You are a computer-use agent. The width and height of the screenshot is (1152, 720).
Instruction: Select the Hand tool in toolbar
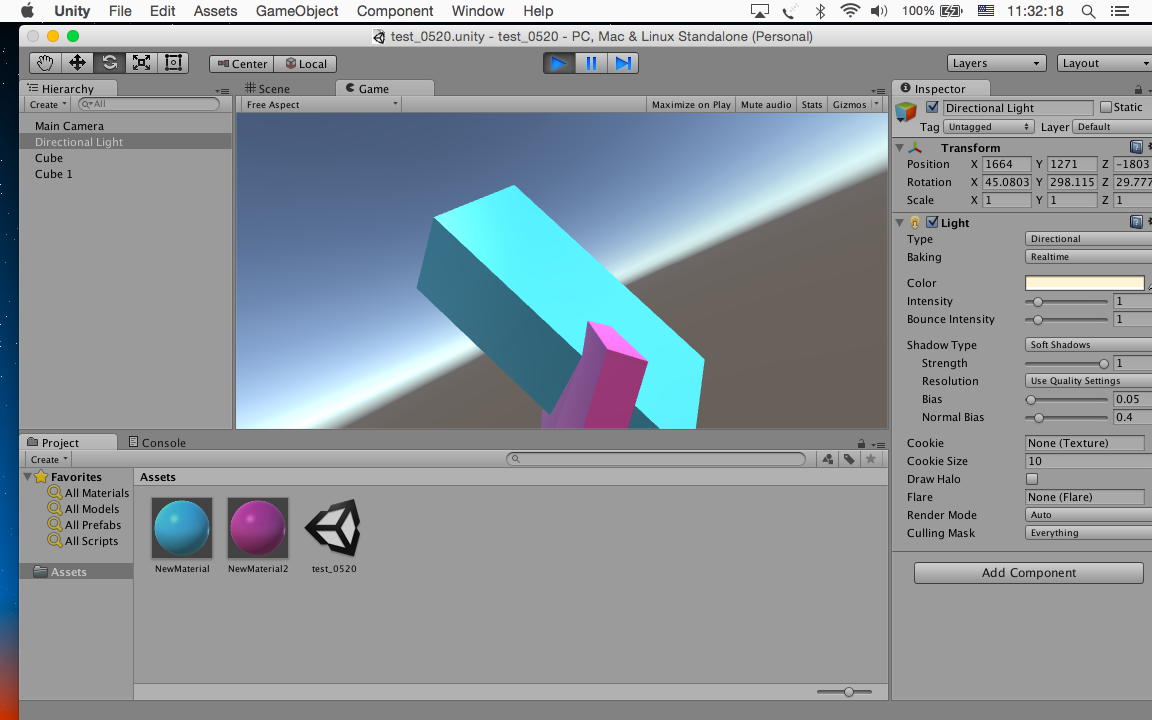pyautogui.click(x=45, y=63)
